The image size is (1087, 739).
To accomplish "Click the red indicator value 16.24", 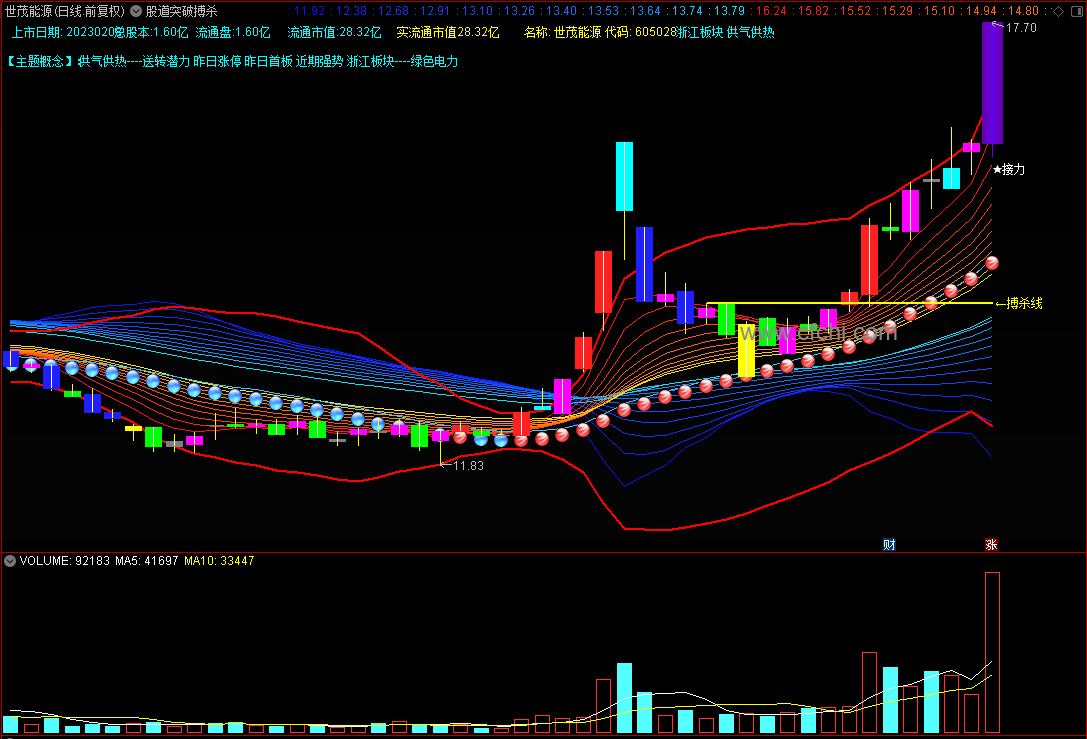I will tap(772, 11).
